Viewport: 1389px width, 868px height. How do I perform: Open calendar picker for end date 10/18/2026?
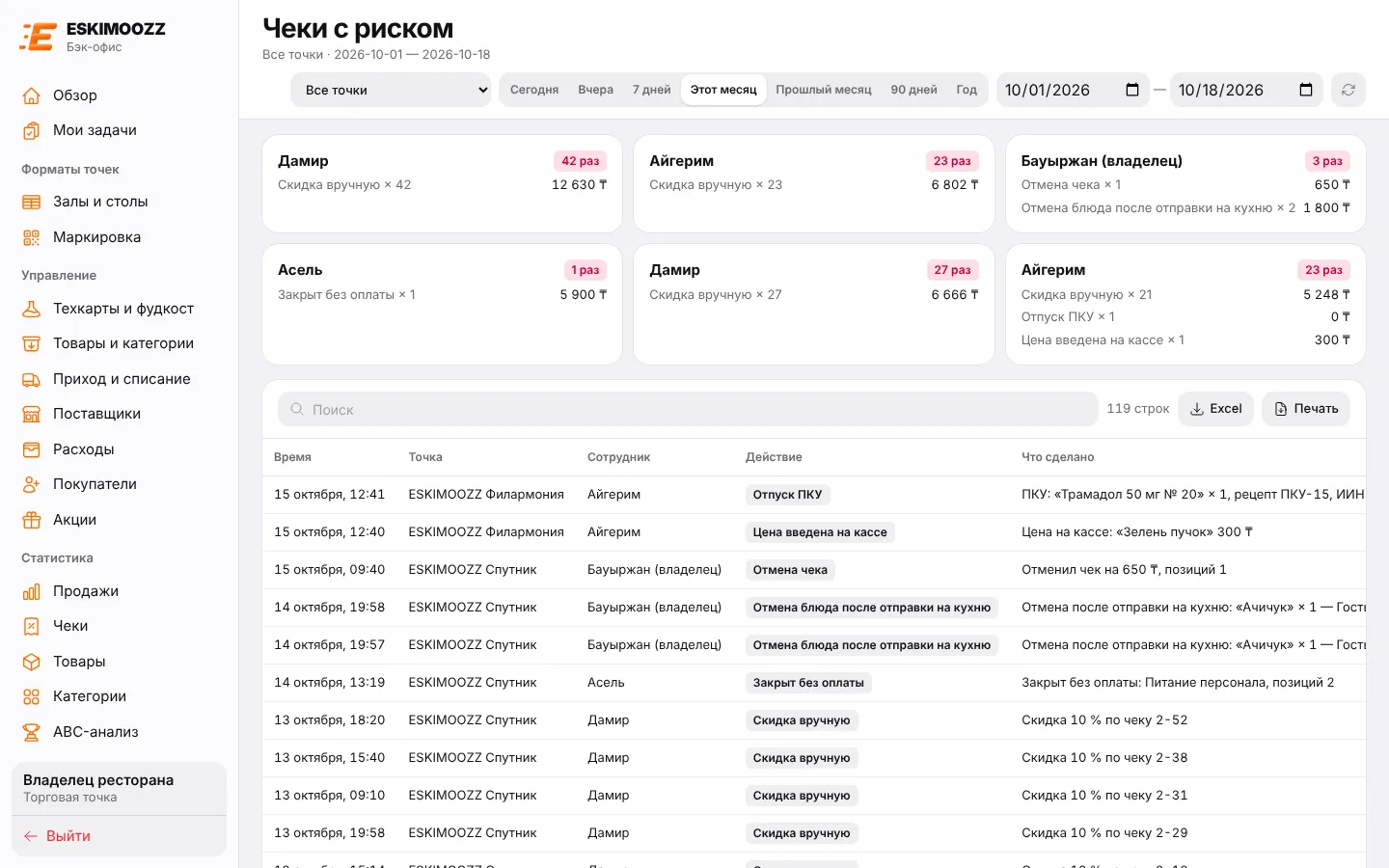[x=1306, y=90]
